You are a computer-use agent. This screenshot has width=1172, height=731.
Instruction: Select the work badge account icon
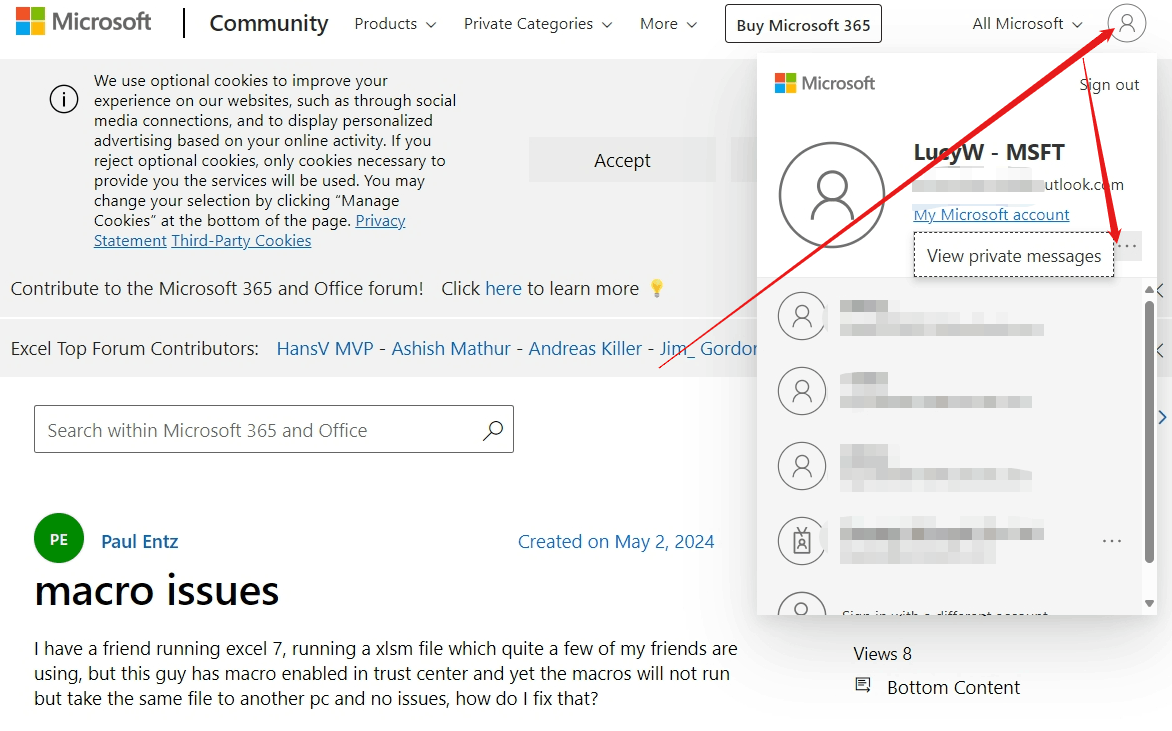tap(801, 540)
